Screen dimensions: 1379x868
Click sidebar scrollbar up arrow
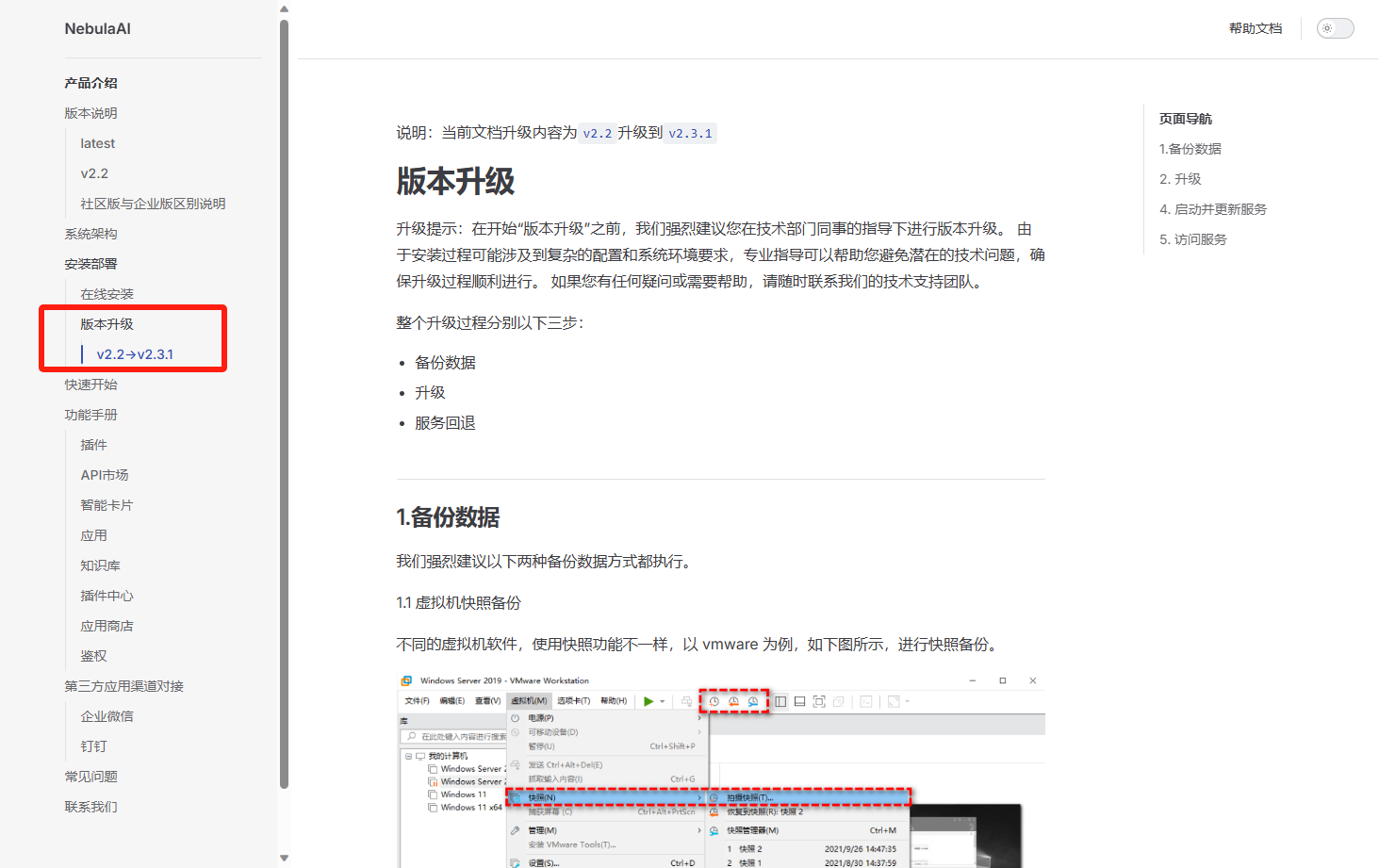pyautogui.click(x=284, y=9)
